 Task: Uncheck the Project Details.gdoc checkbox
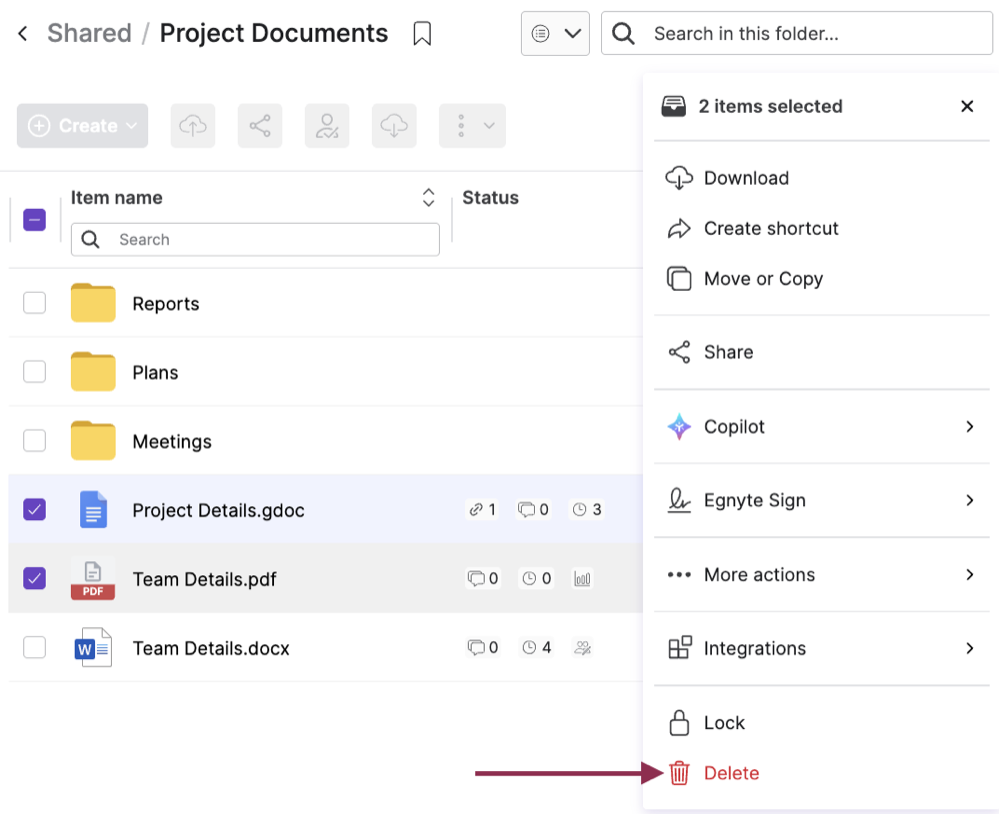(x=34, y=510)
